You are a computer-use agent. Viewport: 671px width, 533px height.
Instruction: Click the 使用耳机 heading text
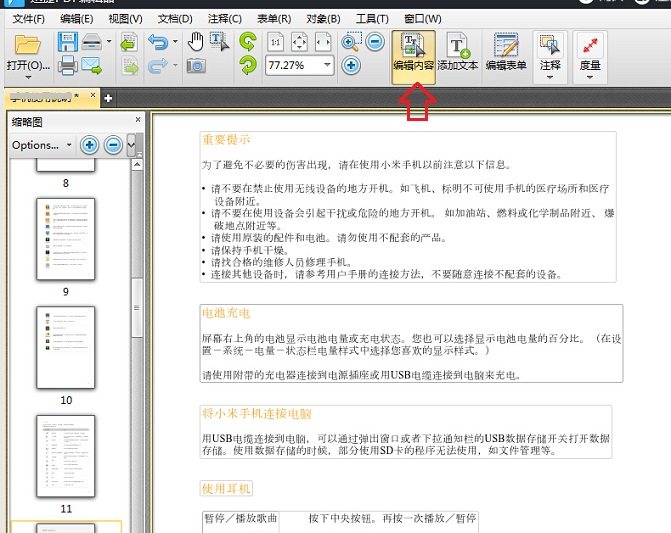click(x=226, y=489)
